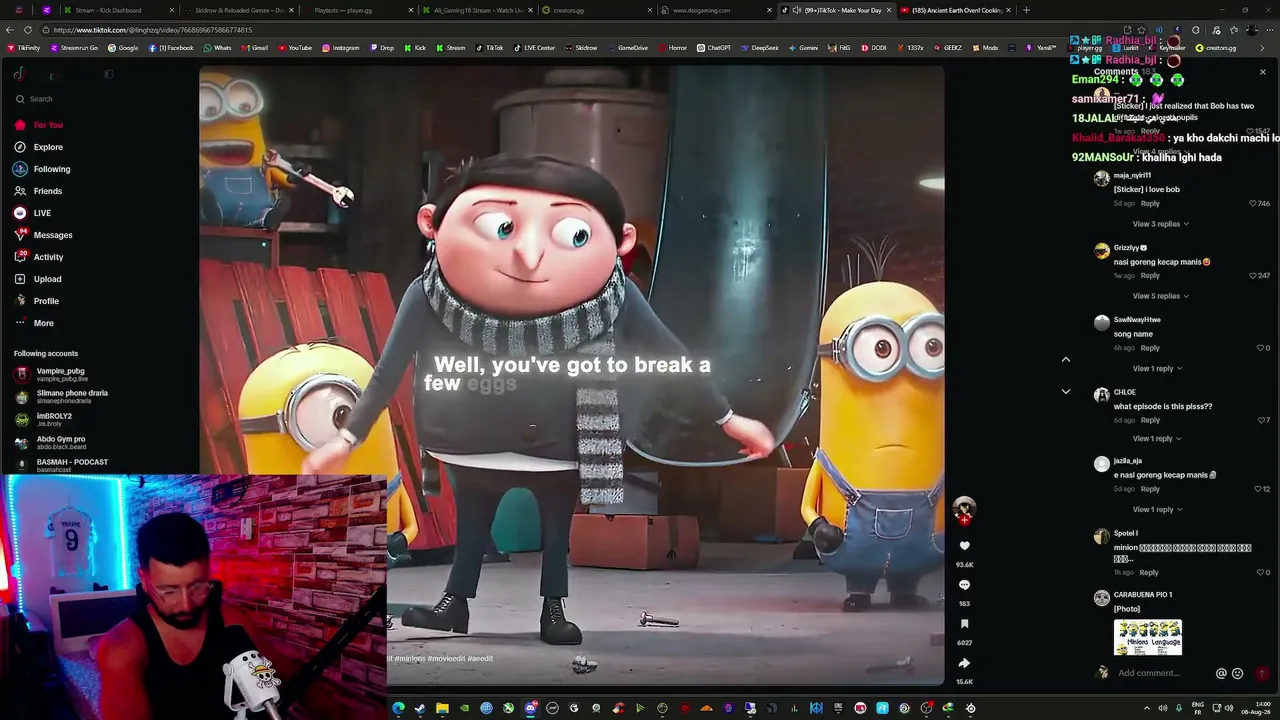Open the More menu in the sidebar
The image size is (1280, 720).
point(34,323)
